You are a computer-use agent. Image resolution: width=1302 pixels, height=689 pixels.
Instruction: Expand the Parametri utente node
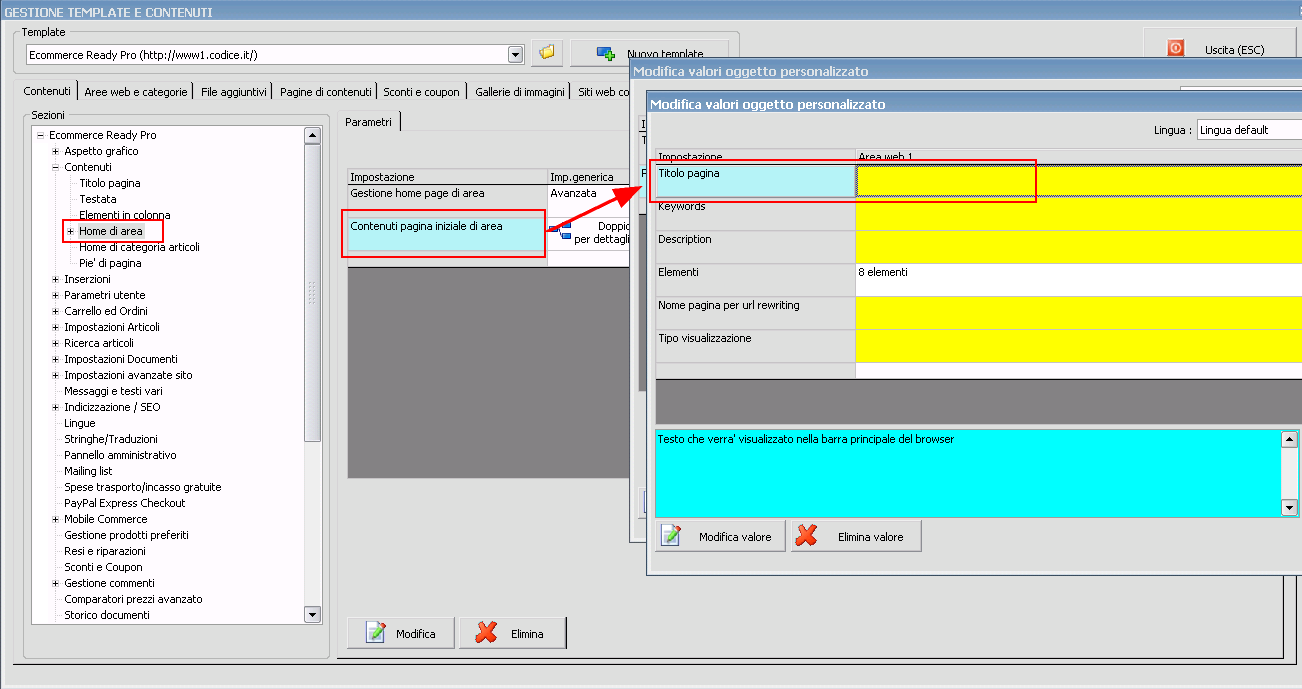(x=55, y=295)
